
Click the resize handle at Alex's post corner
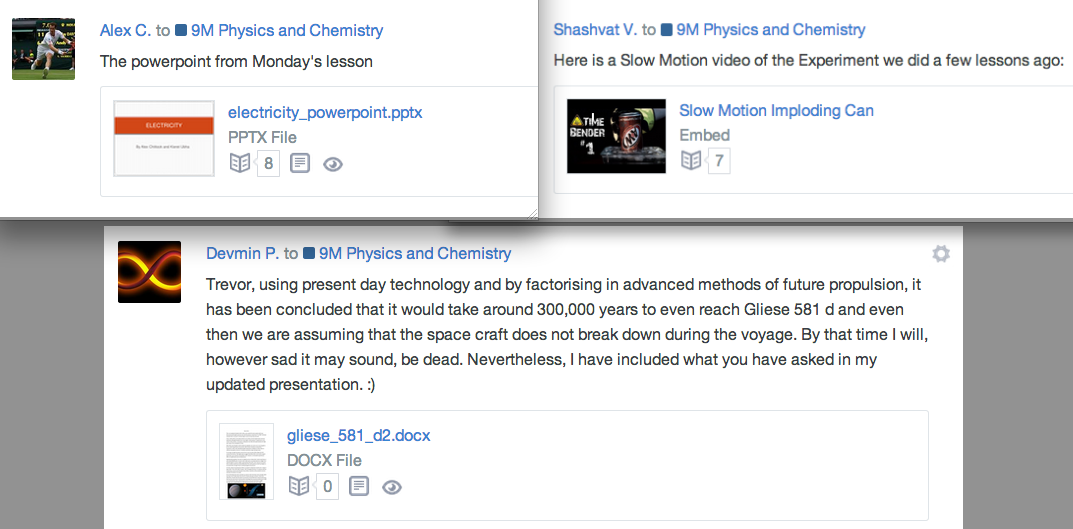(533, 211)
